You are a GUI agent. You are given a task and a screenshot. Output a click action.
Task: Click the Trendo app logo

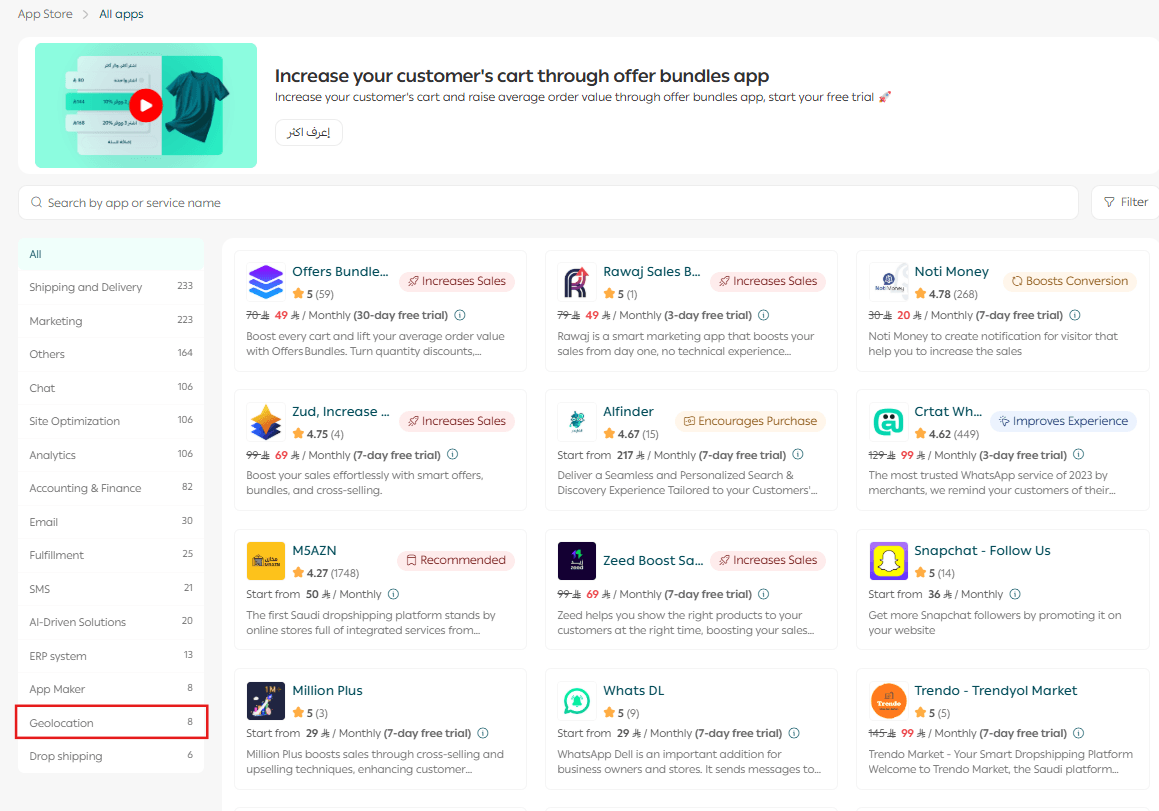pos(888,701)
